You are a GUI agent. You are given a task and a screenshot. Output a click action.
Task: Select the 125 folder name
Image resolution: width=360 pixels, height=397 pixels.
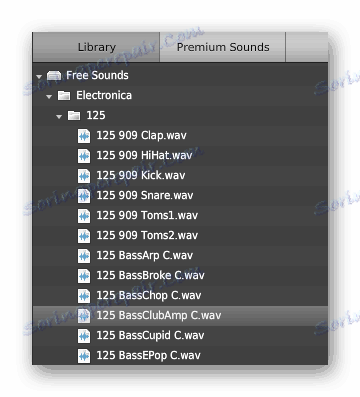point(96,115)
